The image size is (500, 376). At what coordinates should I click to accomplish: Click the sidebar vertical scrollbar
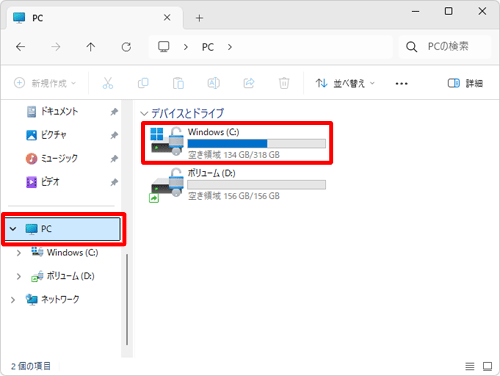pyautogui.click(x=127, y=300)
